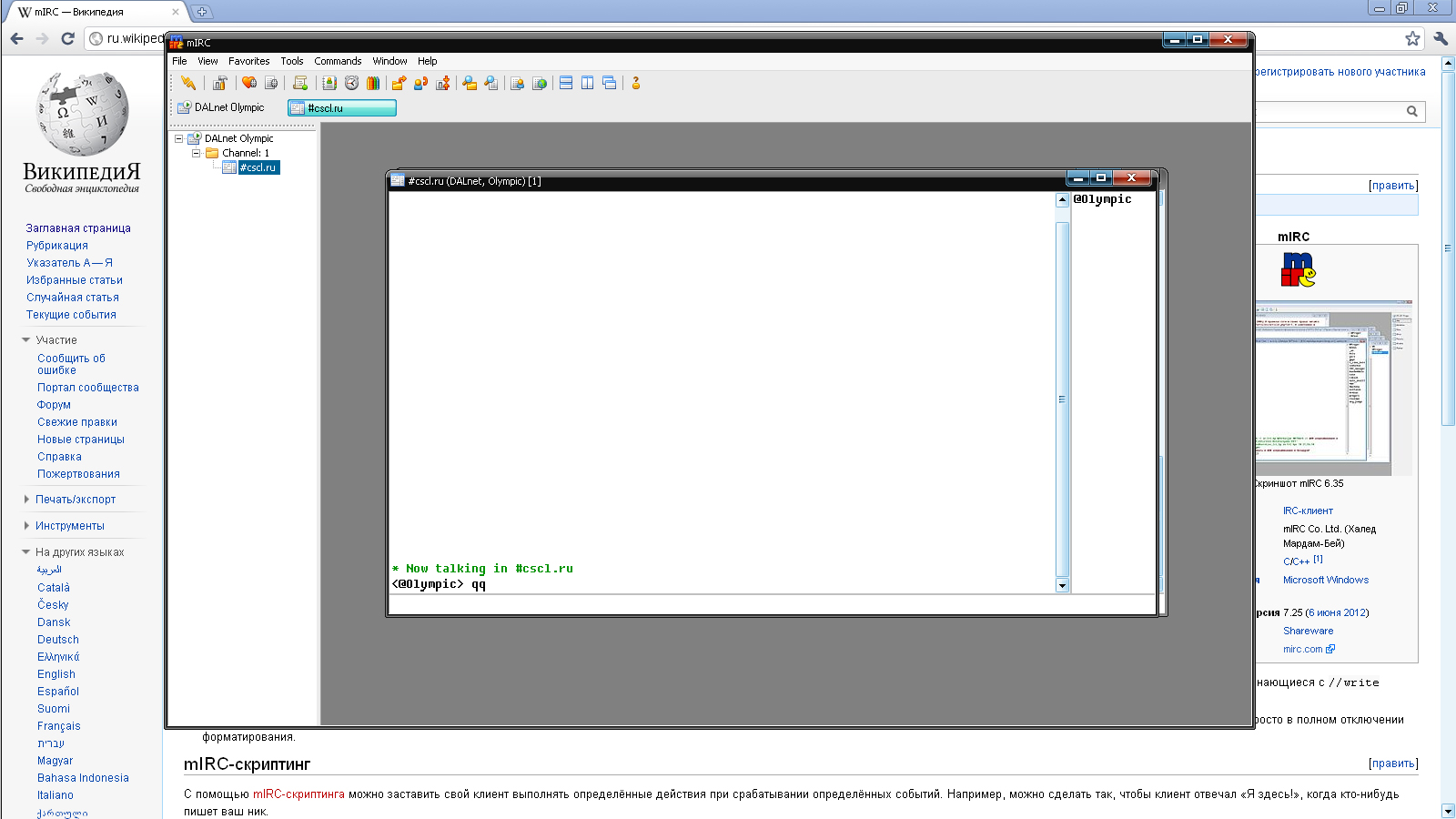Open the Window menu in mIRC
1456x819 pixels.
(389, 61)
